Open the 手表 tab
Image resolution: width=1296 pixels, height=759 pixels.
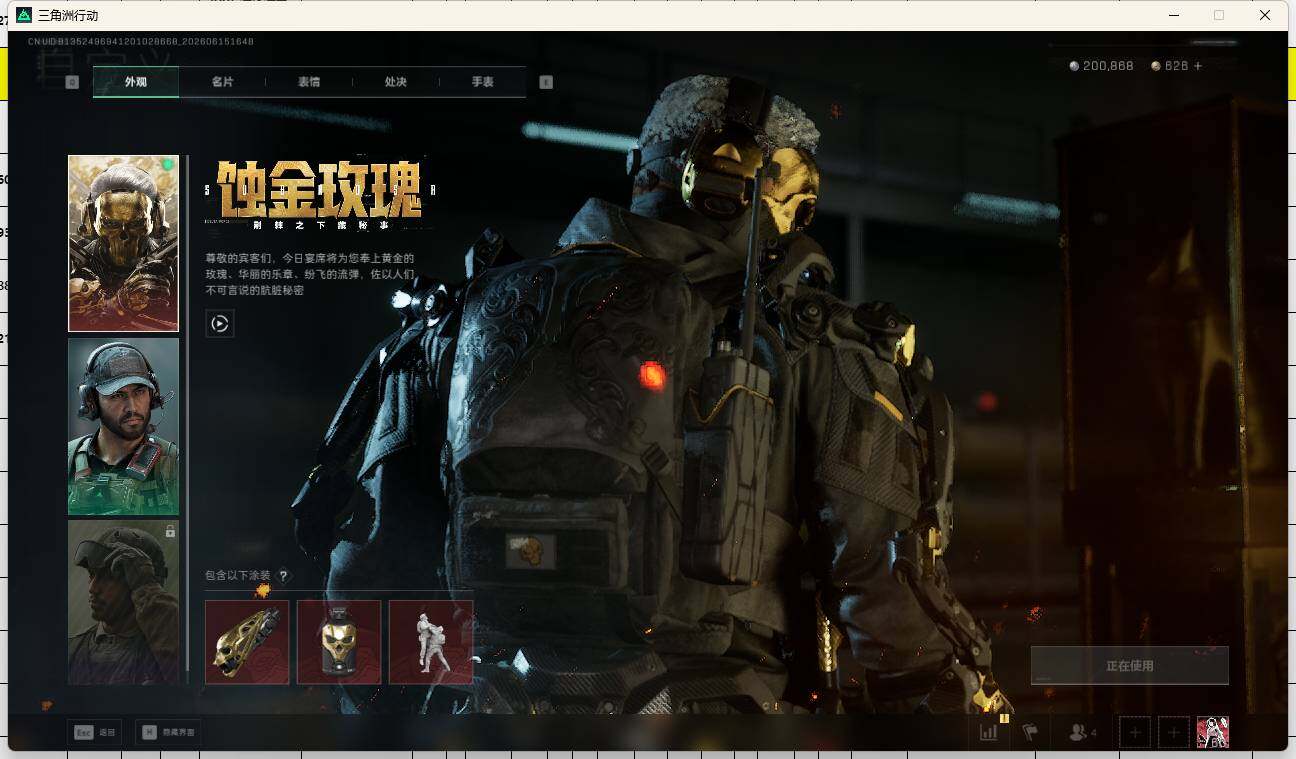pos(482,82)
